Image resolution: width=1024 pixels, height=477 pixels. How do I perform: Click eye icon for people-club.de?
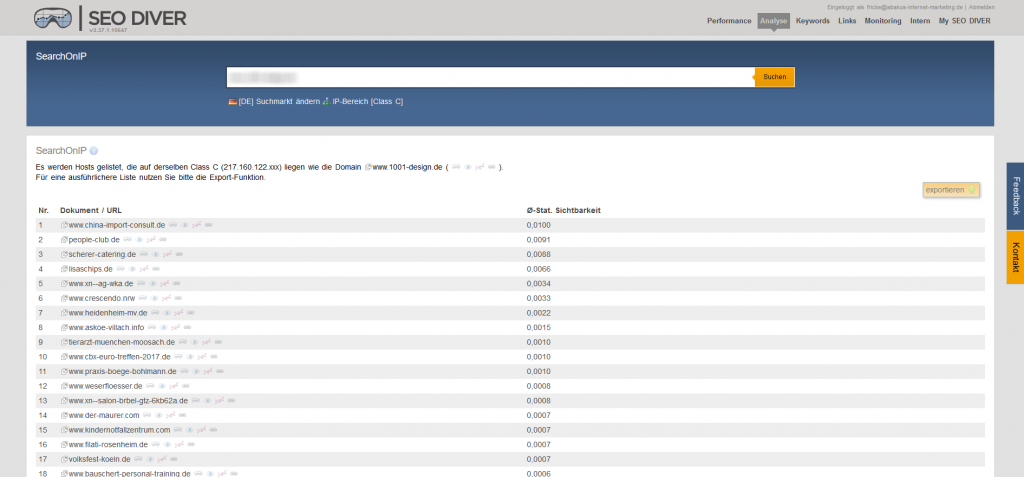tap(139, 240)
